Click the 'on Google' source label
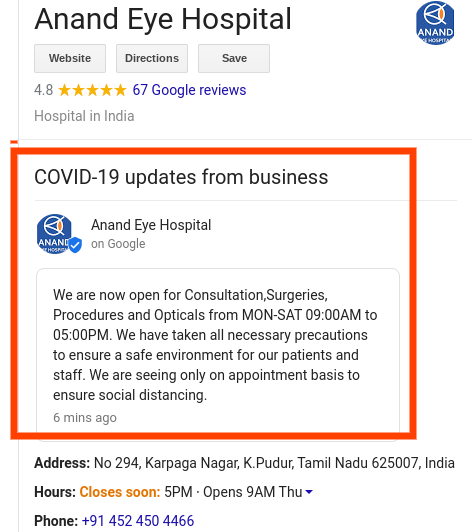472x532 pixels. [118, 244]
